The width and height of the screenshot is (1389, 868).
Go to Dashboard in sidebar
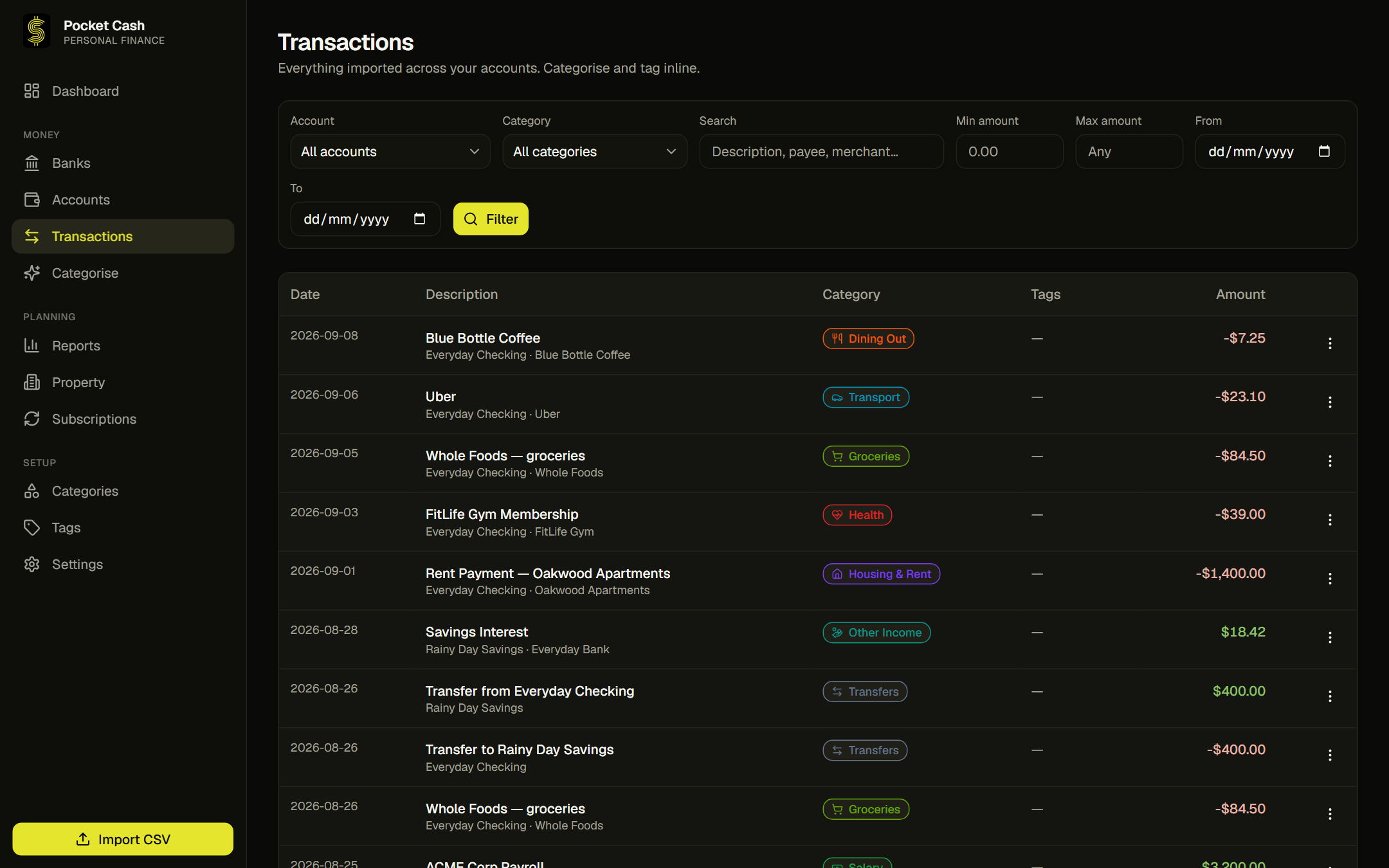tap(123, 91)
